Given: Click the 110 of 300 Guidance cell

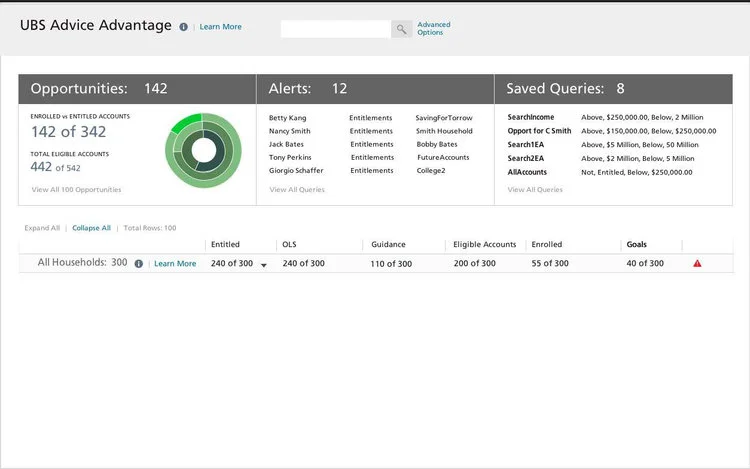Looking at the screenshot, I should [x=391, y=264].
